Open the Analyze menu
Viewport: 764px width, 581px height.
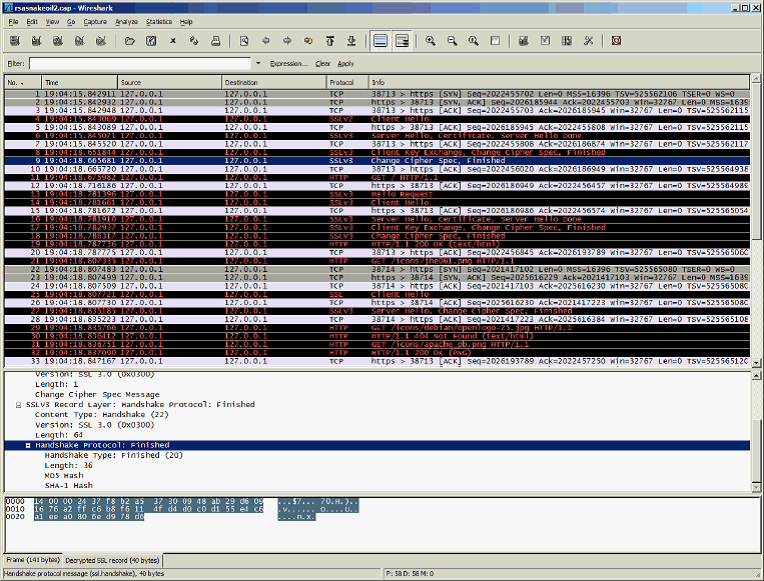pos(126,21)
